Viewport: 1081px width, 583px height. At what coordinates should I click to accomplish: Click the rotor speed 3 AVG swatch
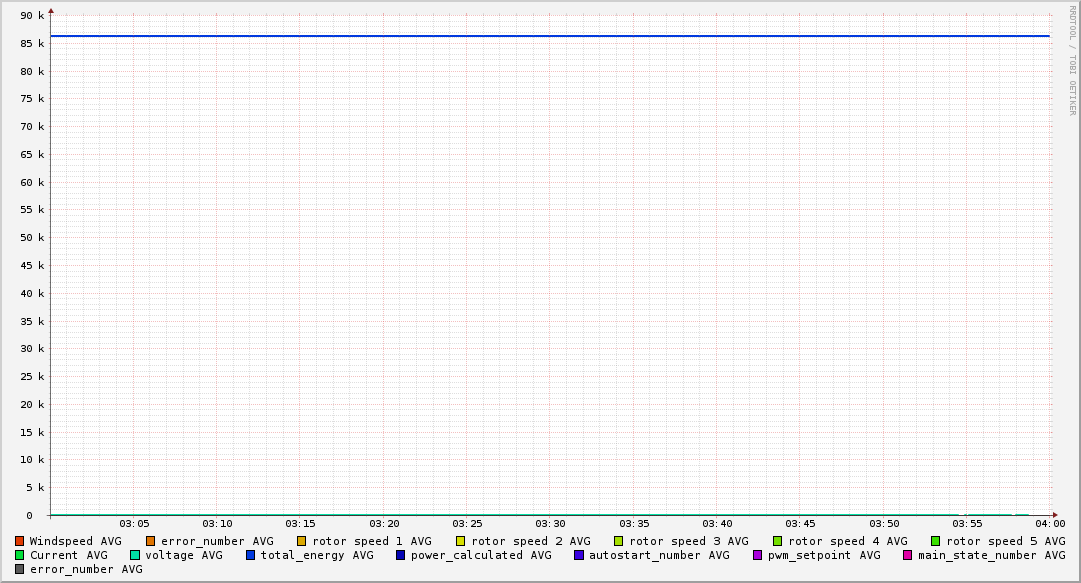(x=619, y=541)
